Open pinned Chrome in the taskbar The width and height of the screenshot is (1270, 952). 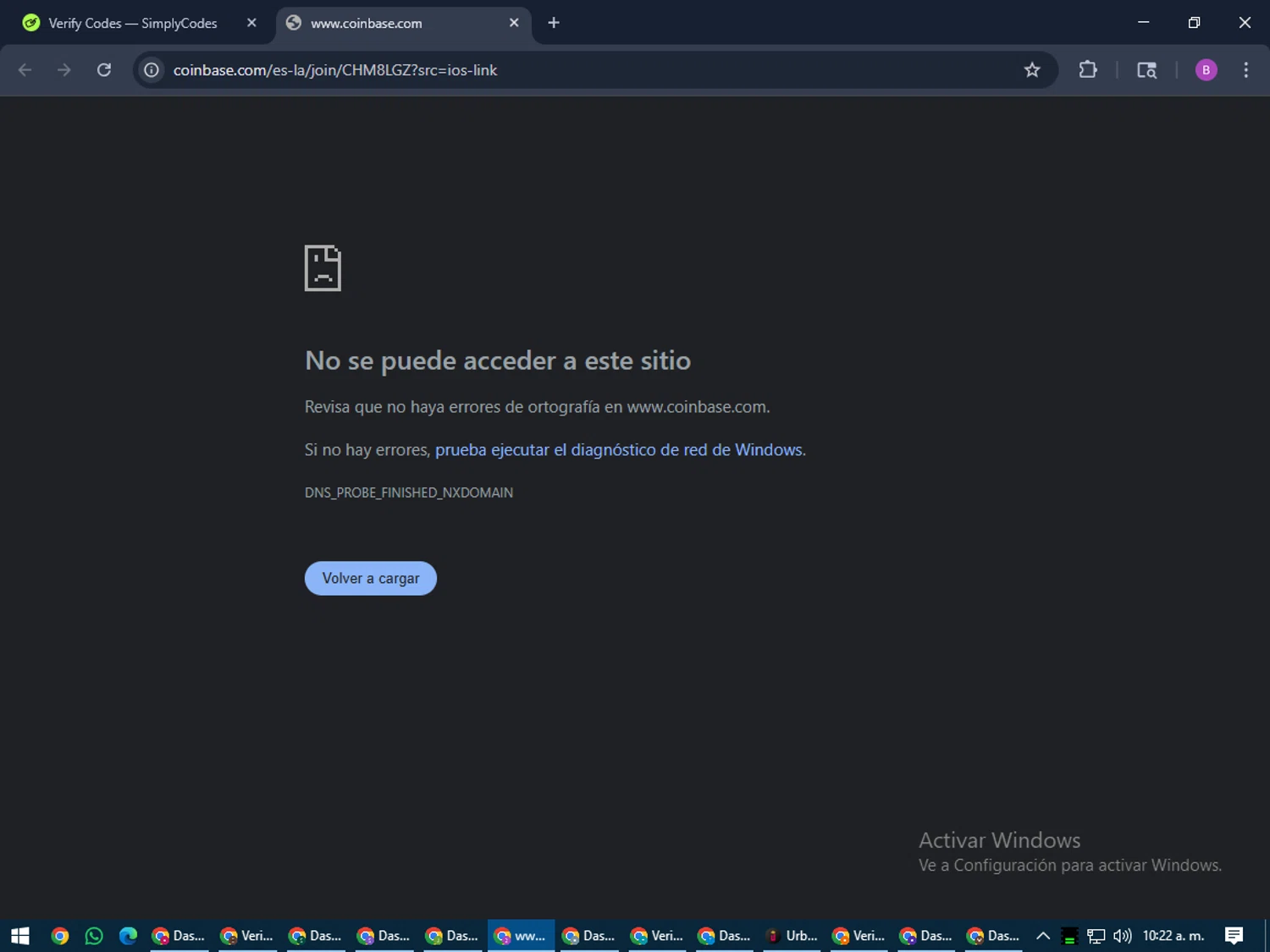[59, 936]
